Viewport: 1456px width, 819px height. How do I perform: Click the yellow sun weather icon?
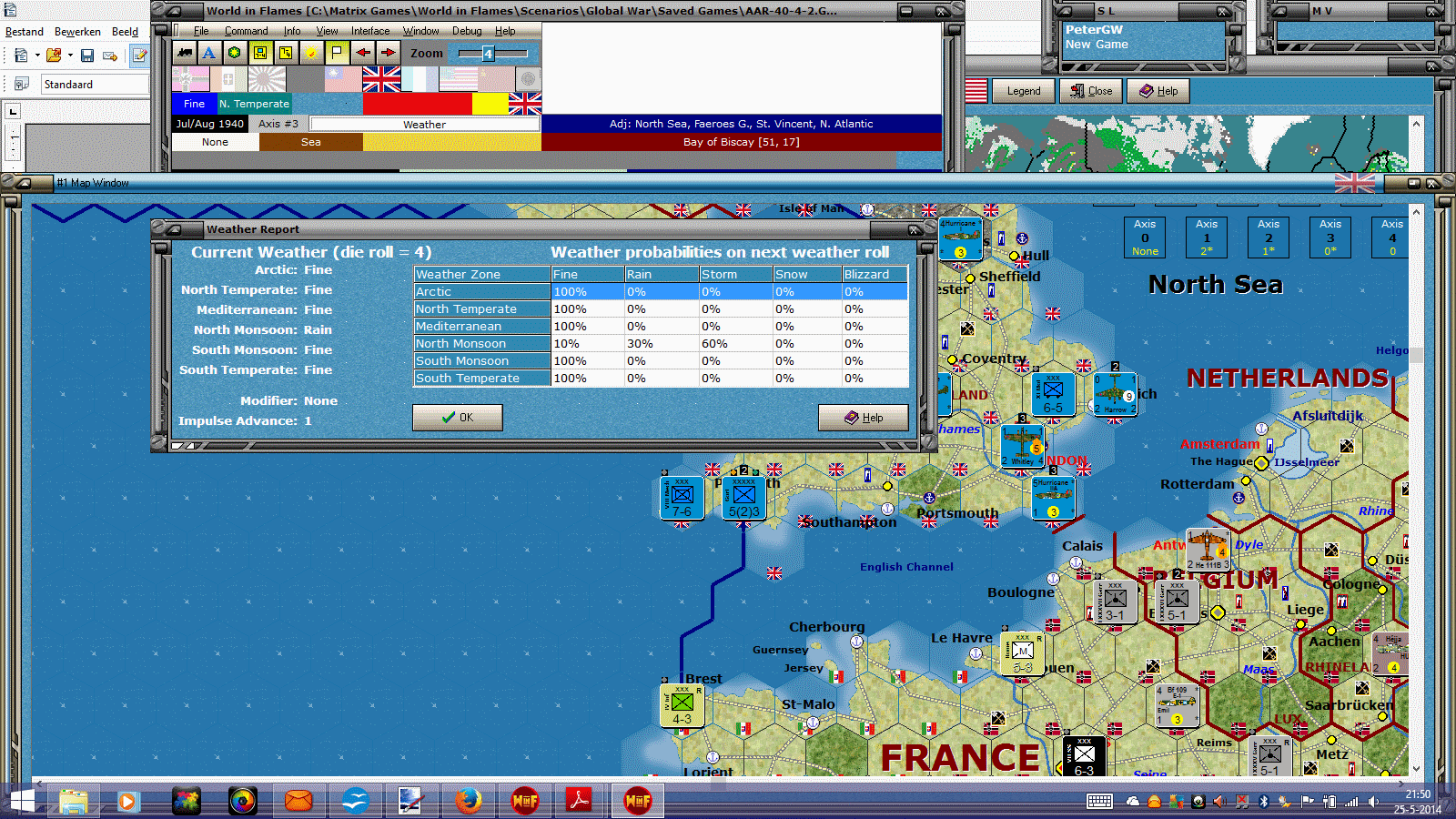coord(311,53)
